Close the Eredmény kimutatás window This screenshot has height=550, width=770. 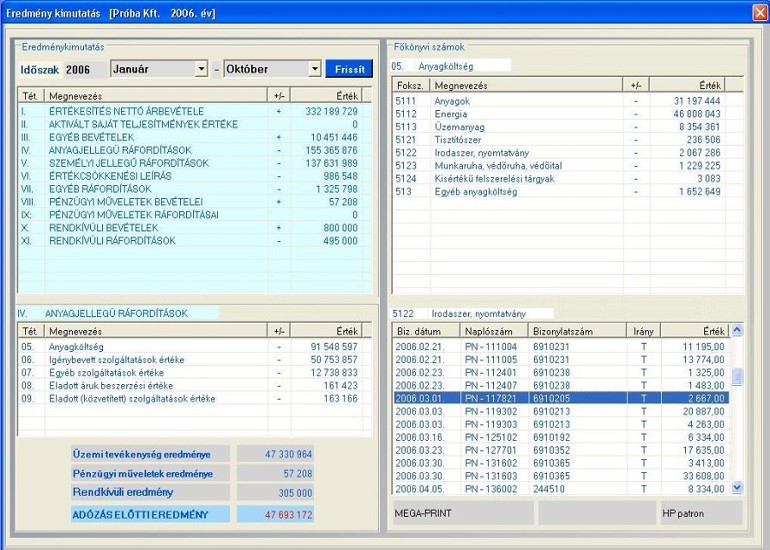pos(760,13)
